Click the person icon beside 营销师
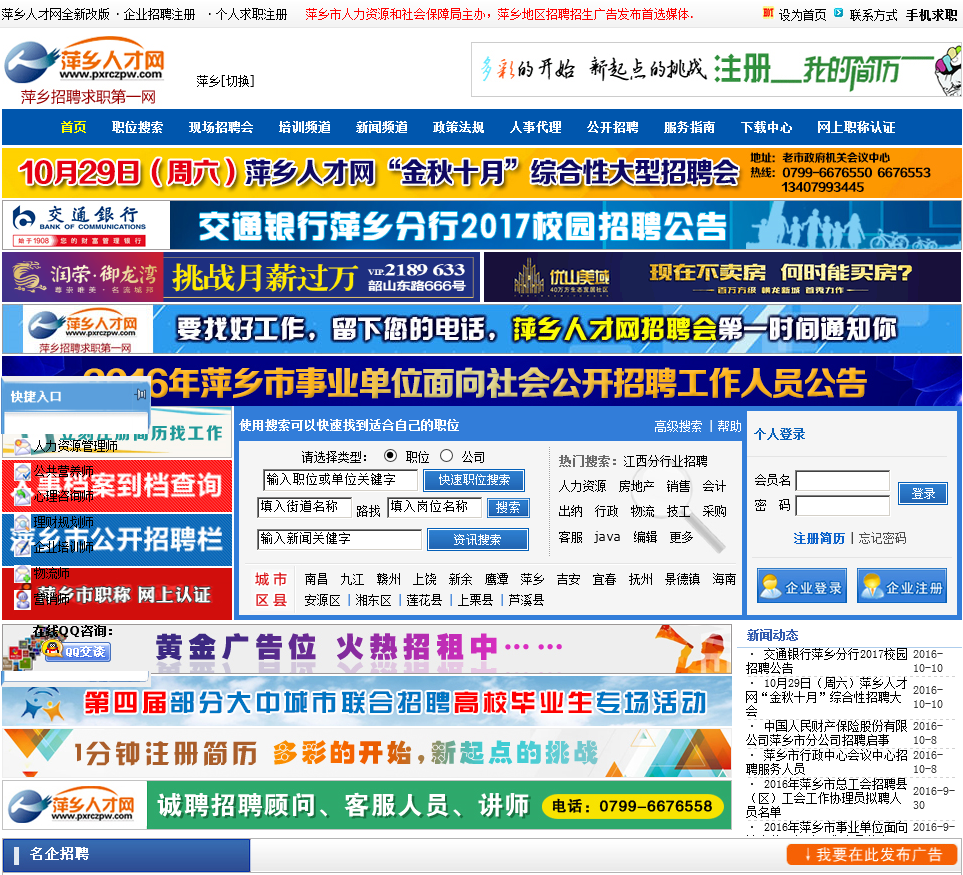 click(x=23, y=599)
